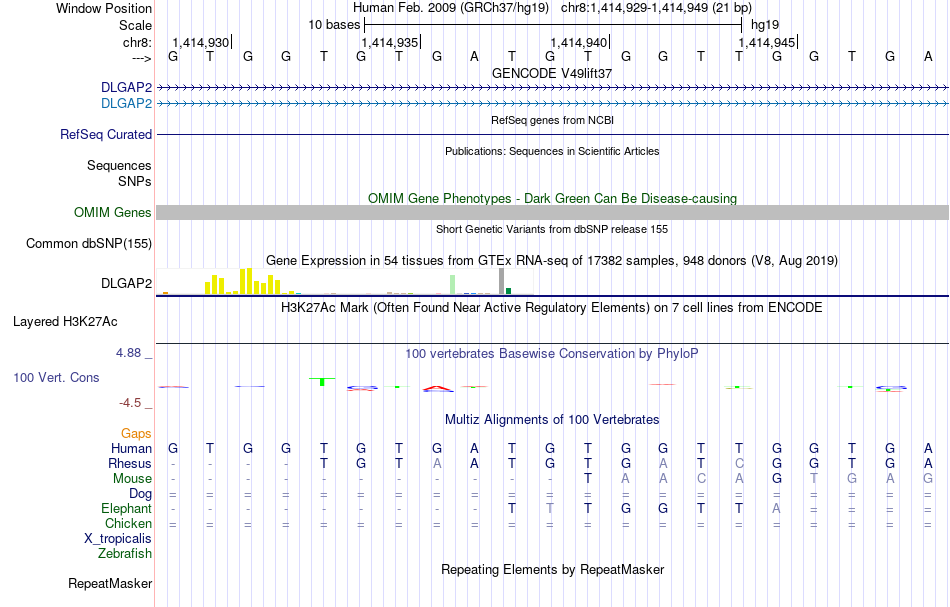The height and width of the screenshot is (607, 950).
Task: Click the light green bar in GTEx chart
Action: click(x=452, y=284)
